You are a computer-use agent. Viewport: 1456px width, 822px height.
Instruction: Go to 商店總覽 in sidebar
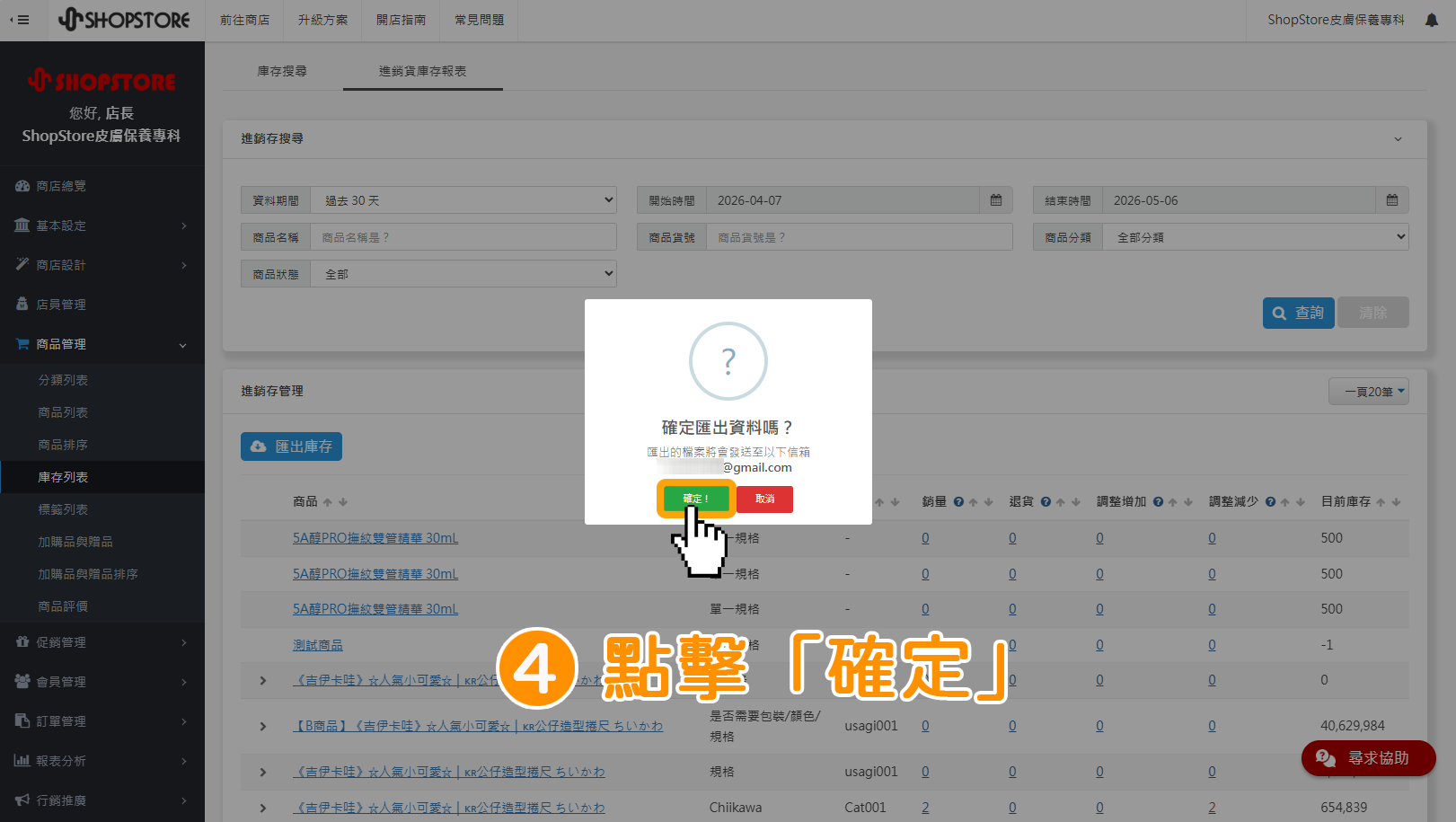click(102, 186)
